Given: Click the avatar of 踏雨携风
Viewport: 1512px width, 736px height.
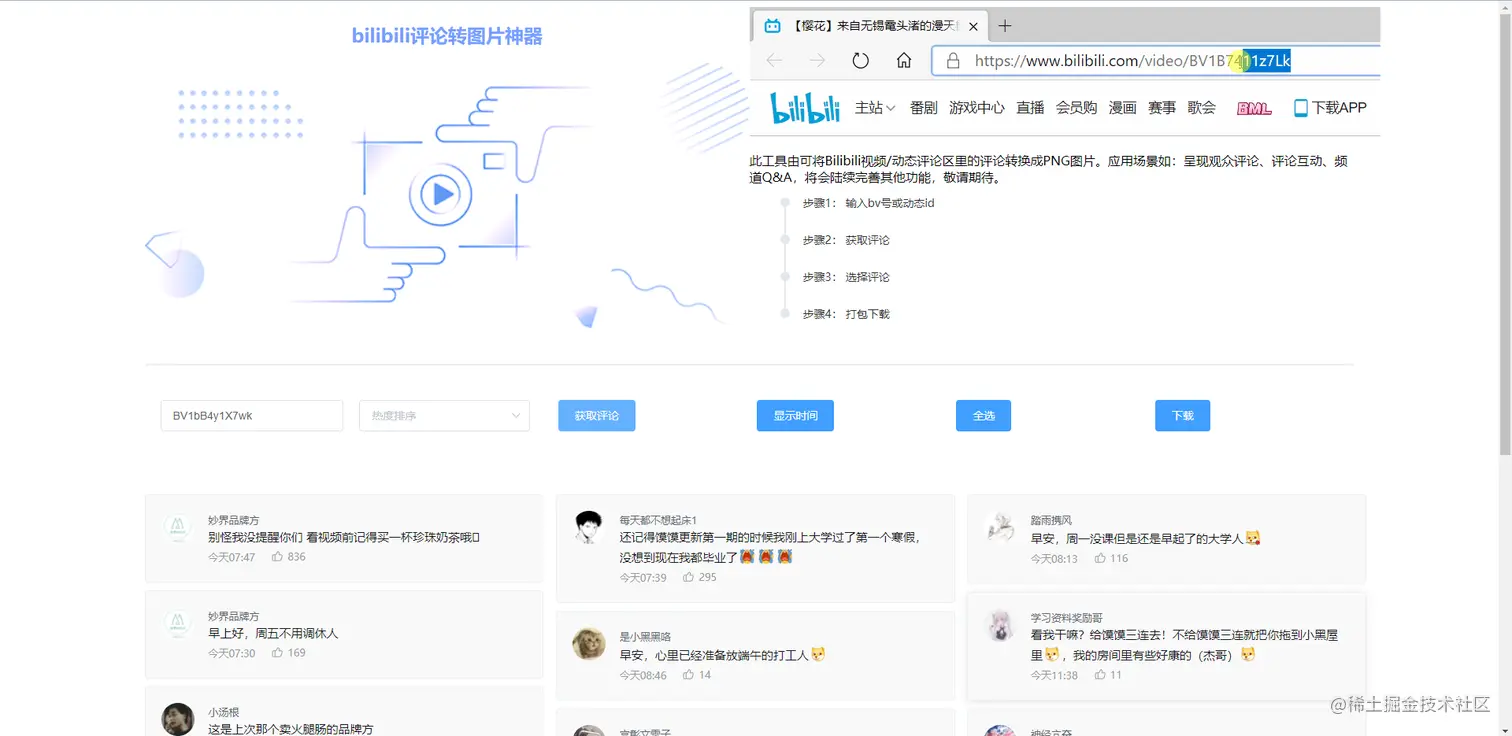Looking at the screenshot, I should tap(1000, 527).
